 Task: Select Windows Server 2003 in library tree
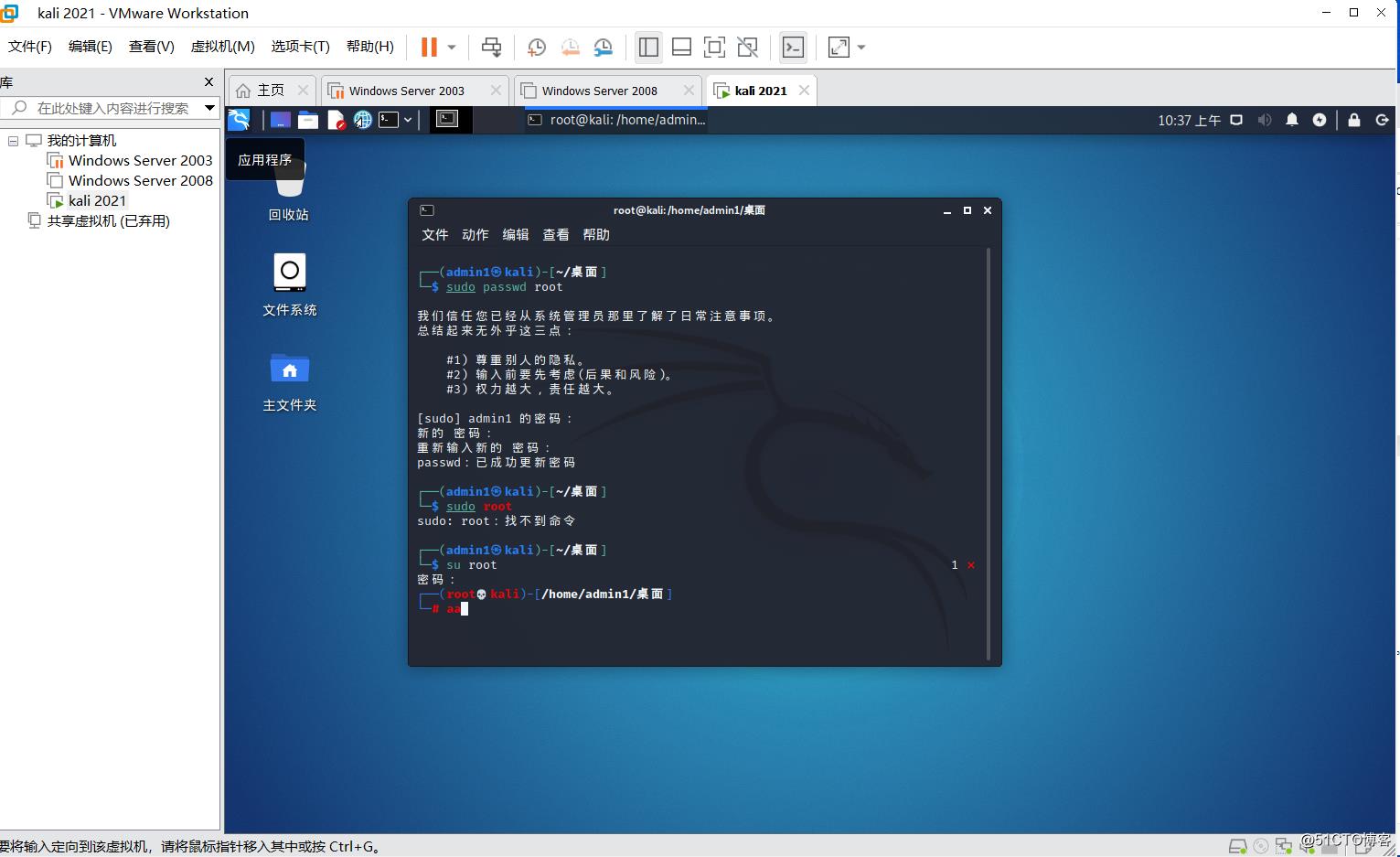point(130,160)
